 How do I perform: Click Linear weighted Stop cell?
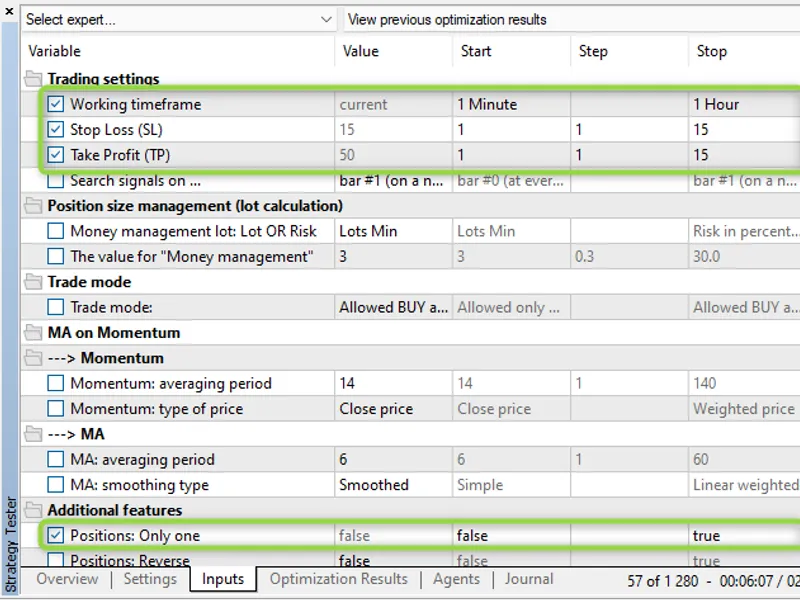(744, 485)
